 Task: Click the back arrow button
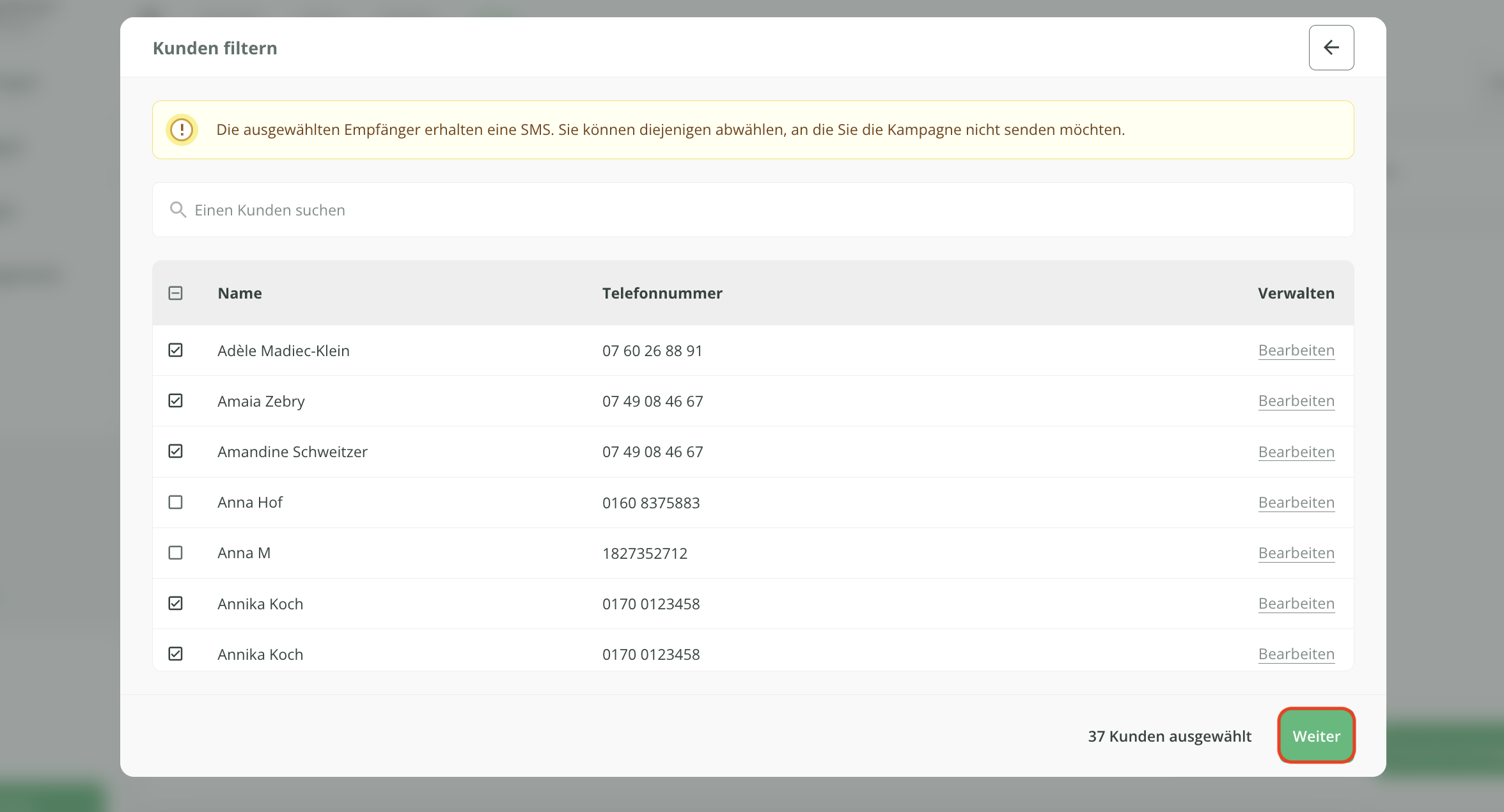(x=1331, y=47)
